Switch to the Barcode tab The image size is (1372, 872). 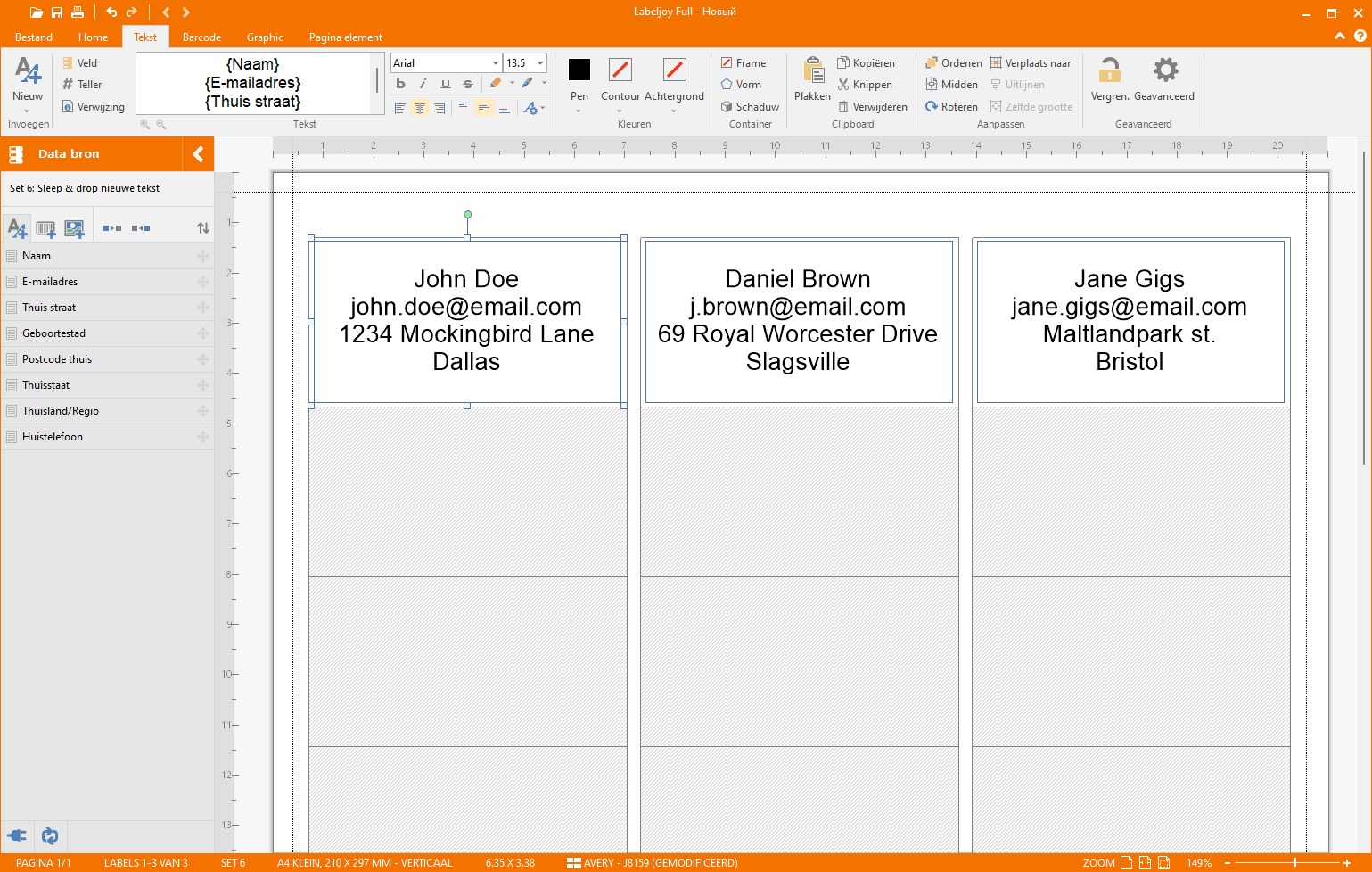201,37
